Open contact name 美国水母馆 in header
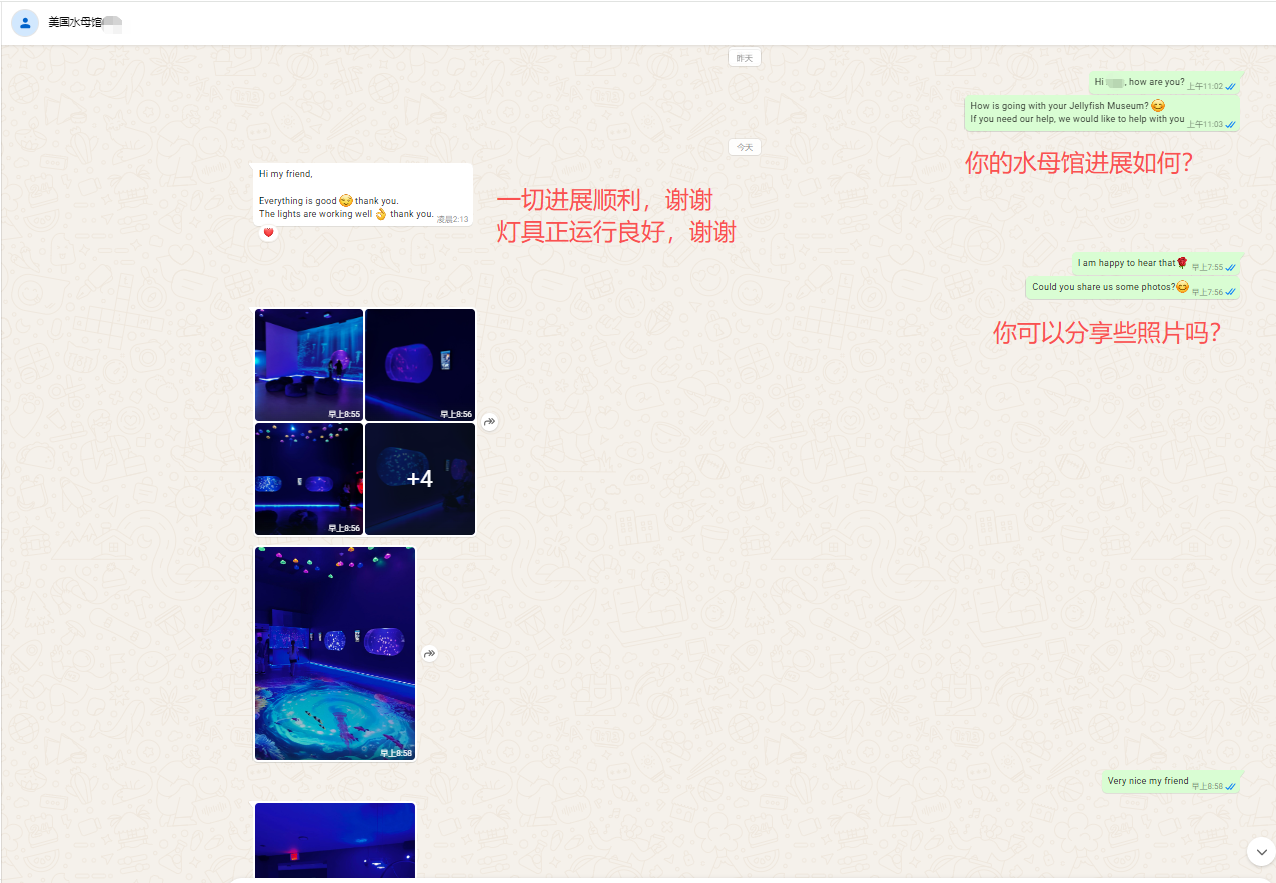Image resolution: width=1276 pixels, height=883 pixels. point(76,22)
